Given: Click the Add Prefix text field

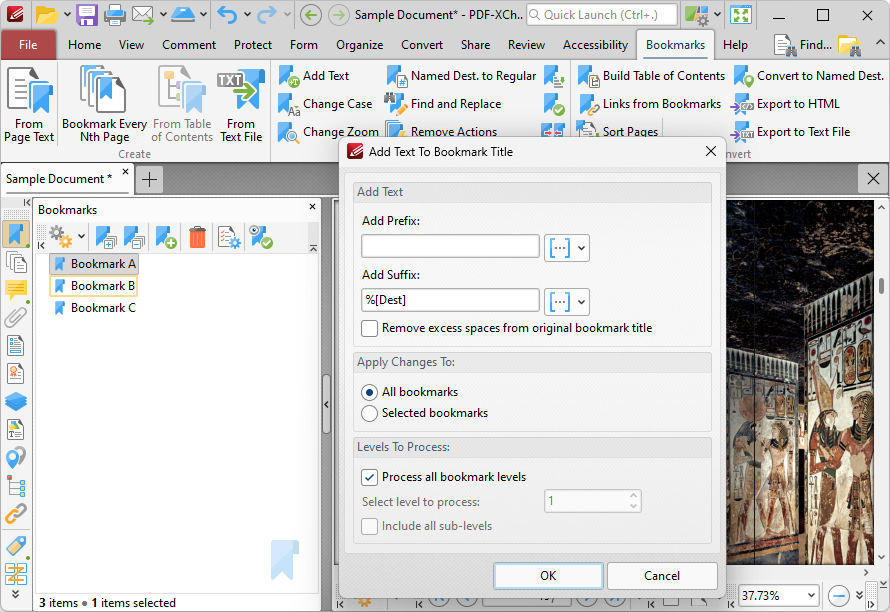Looking at the screenshot, I should point(450,246).
